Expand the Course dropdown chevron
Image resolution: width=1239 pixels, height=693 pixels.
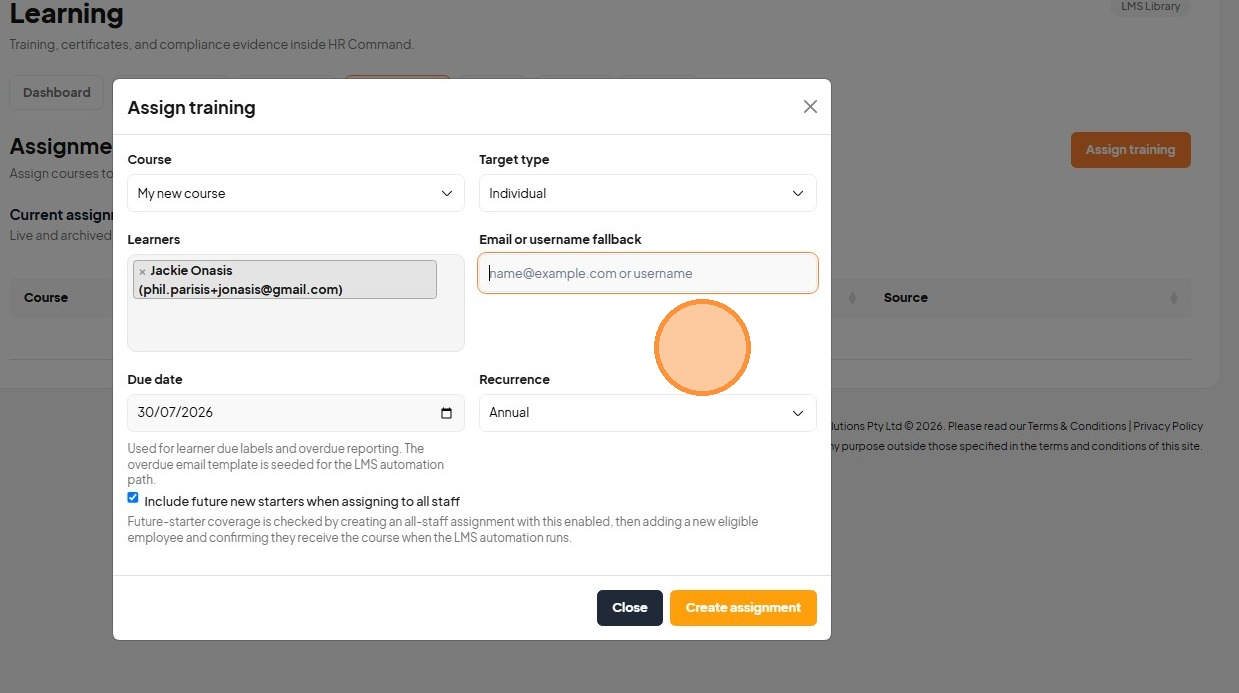pos(447,193)
